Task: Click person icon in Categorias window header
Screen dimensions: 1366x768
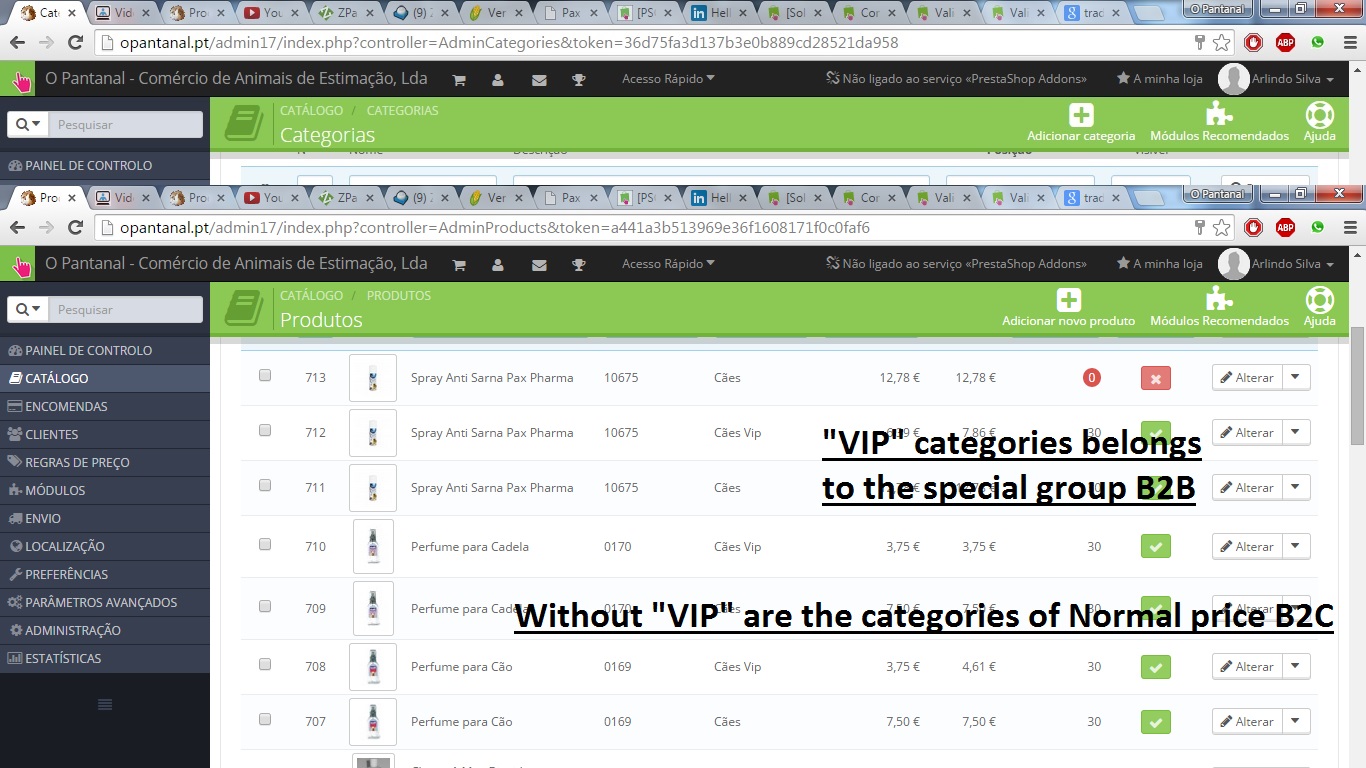Action: 498,80
